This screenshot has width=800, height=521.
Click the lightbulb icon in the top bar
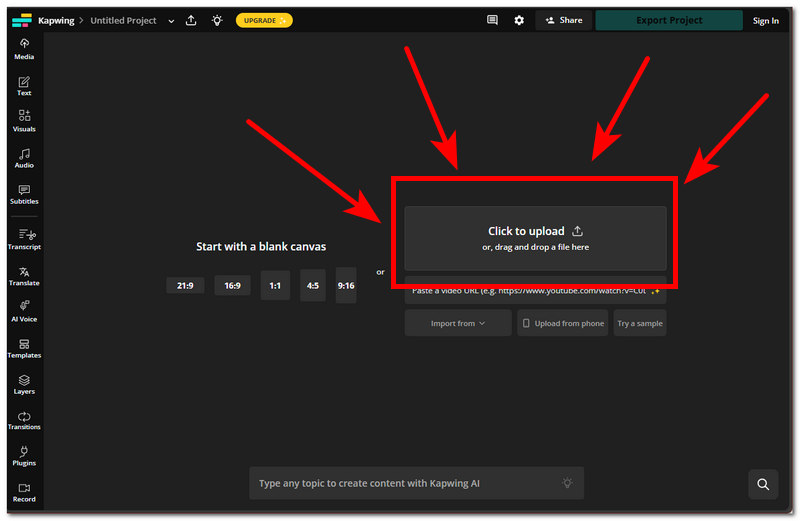[x=217, y=20]
